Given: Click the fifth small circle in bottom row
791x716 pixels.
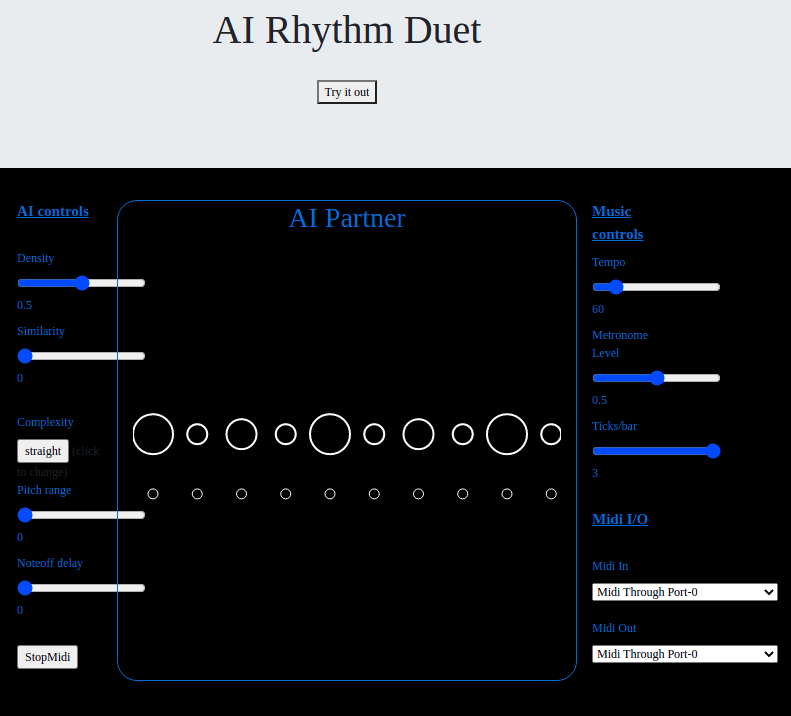Looking at the screenshot, I should coord(330,494).
